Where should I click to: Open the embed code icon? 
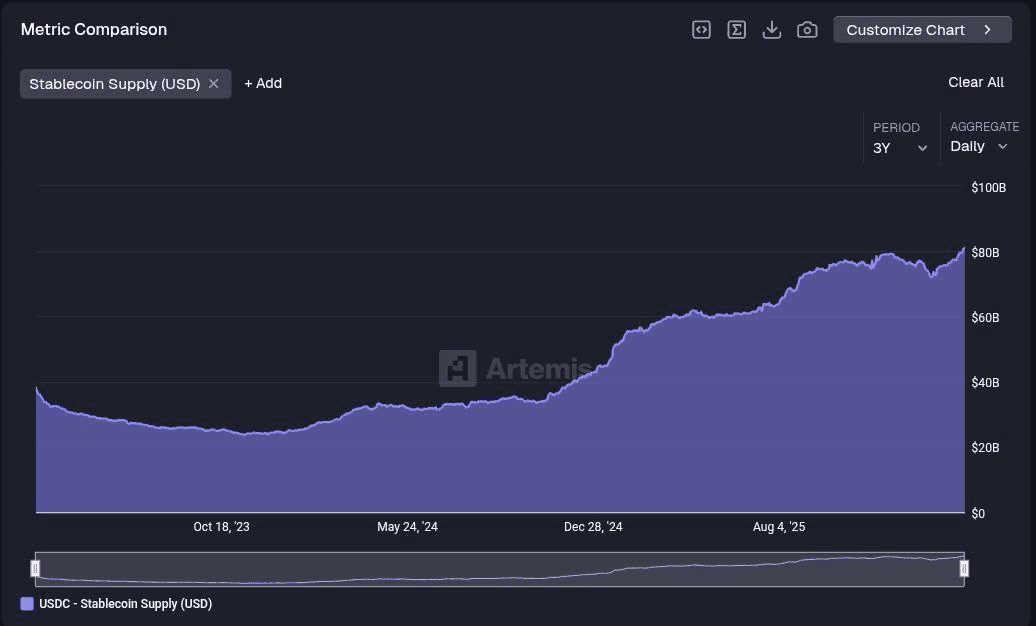[702, 30]
